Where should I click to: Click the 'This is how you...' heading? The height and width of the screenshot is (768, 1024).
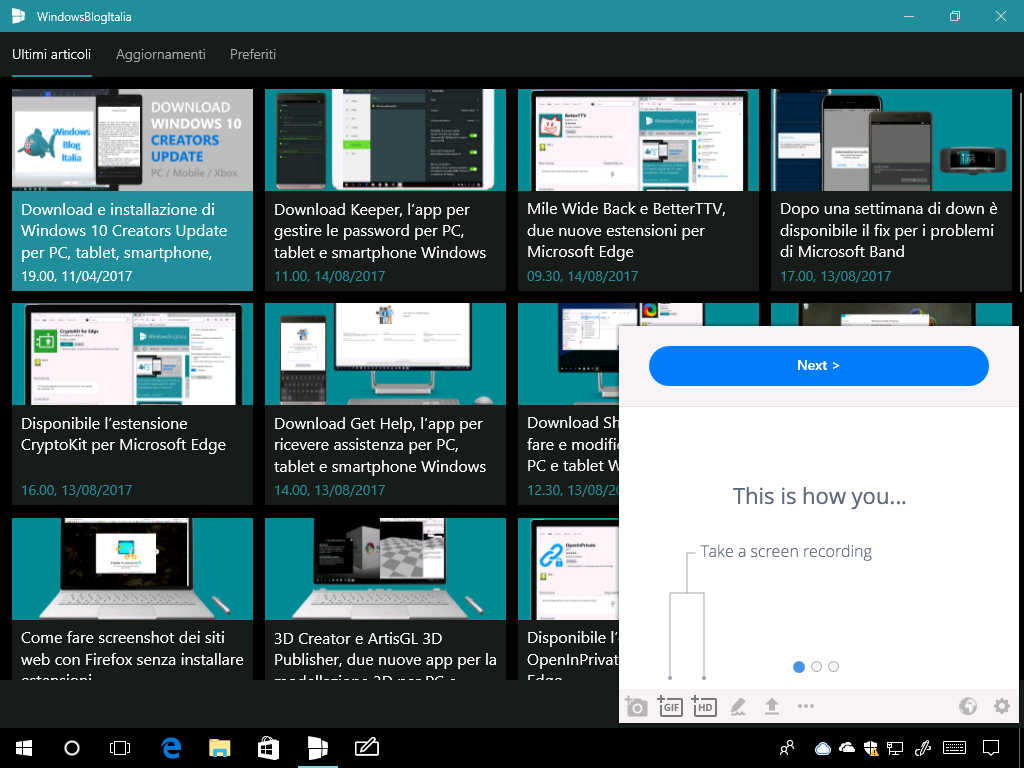tap(819, 496)
